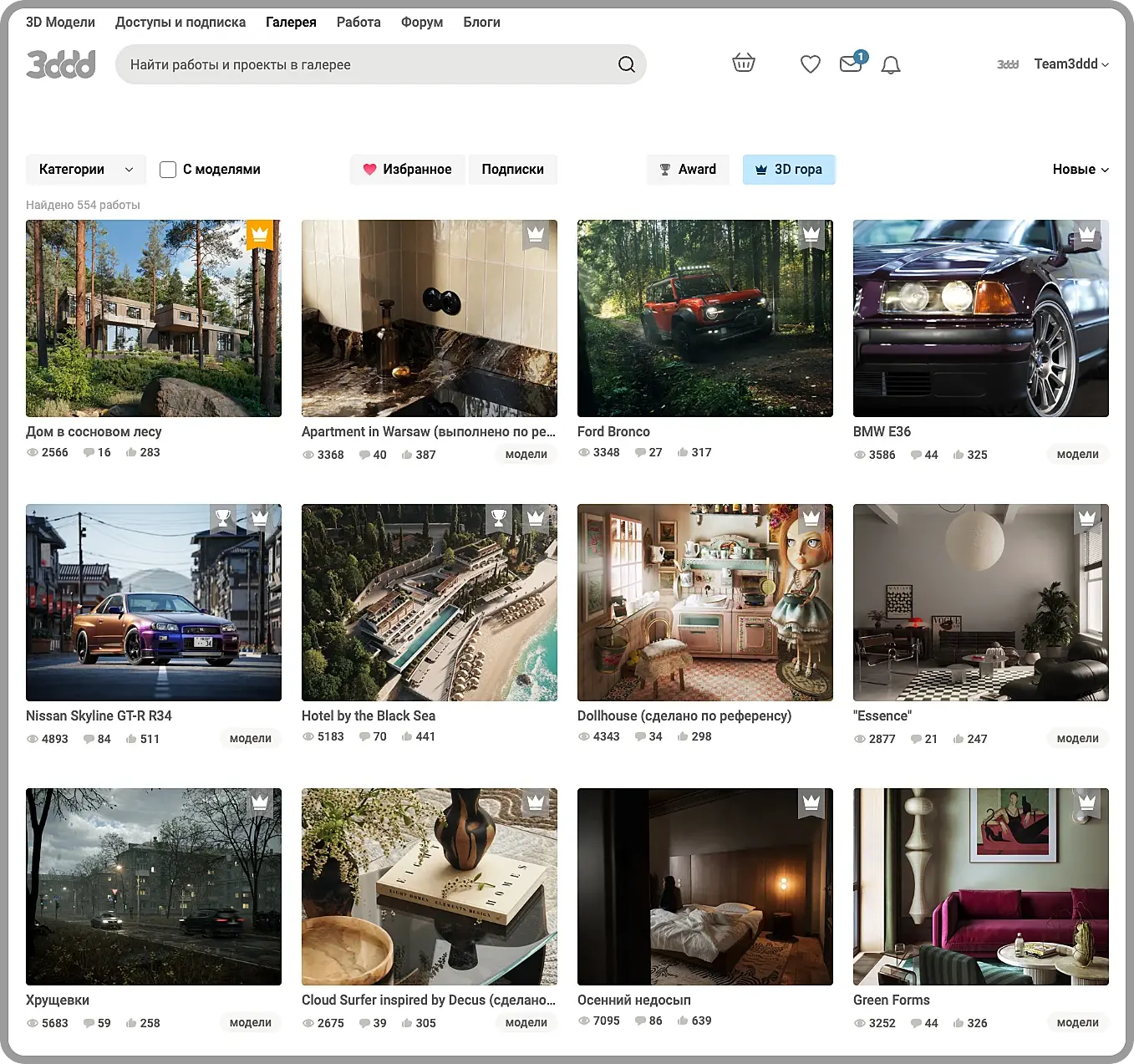The image size is (1134, 1064).
Task: Click views eye icon under Дом в сосновом лесу
Action: [33, 452]
